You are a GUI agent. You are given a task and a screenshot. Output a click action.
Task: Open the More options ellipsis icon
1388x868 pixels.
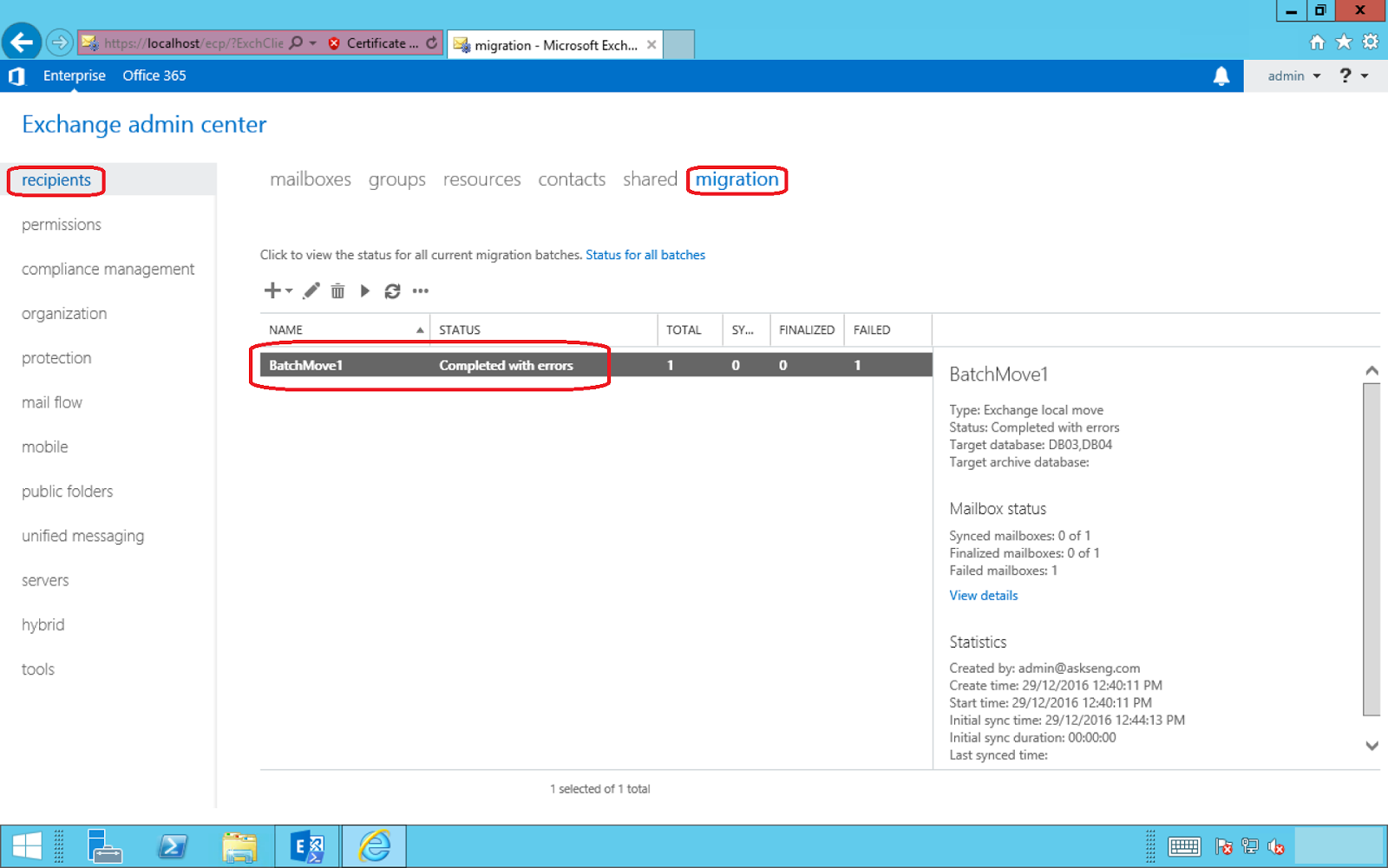click(420, 290)
